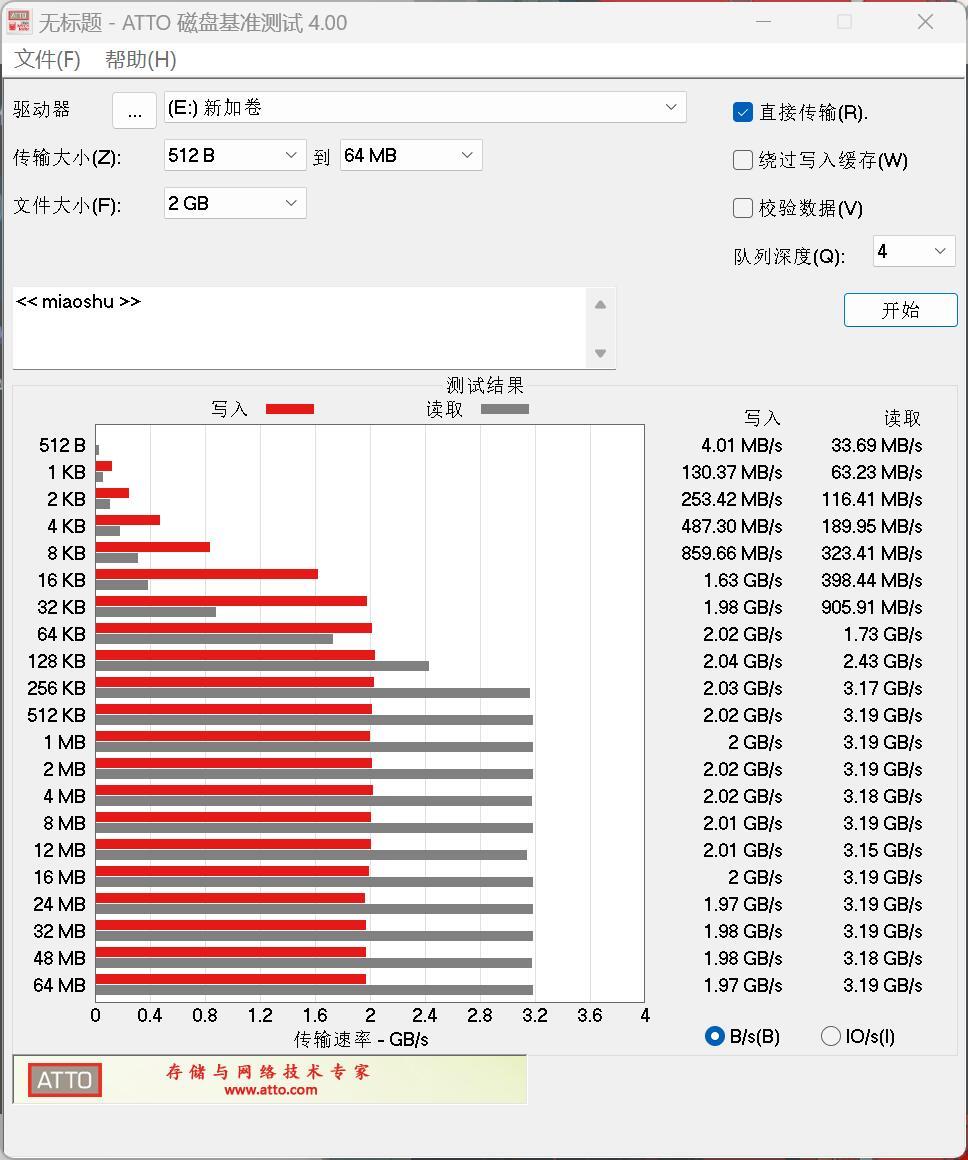Click the 130.37 MB/s write value
This screenshot has width=968, height=1160.
tap(732, 472)
